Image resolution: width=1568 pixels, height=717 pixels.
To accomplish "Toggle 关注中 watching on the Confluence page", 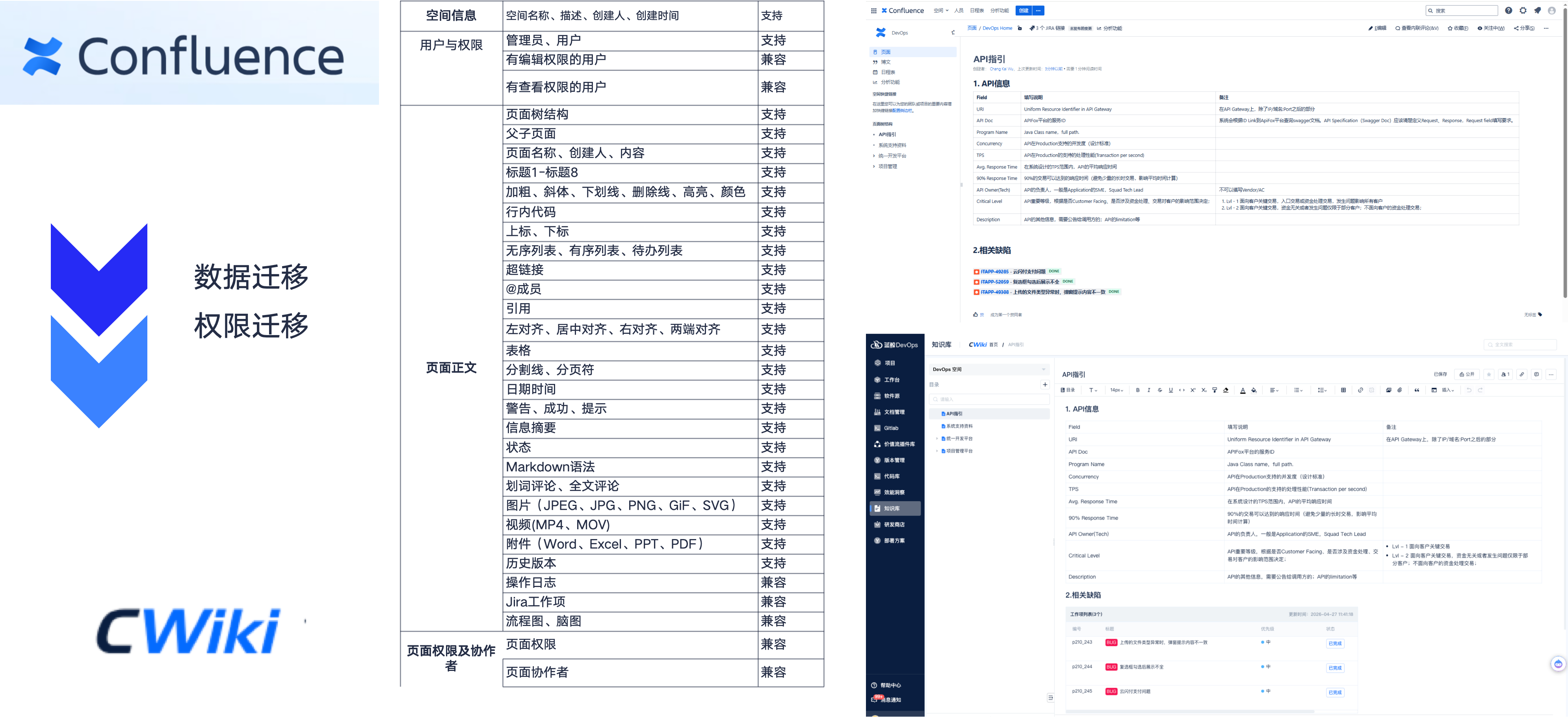I will click(x=1491, y=28).
